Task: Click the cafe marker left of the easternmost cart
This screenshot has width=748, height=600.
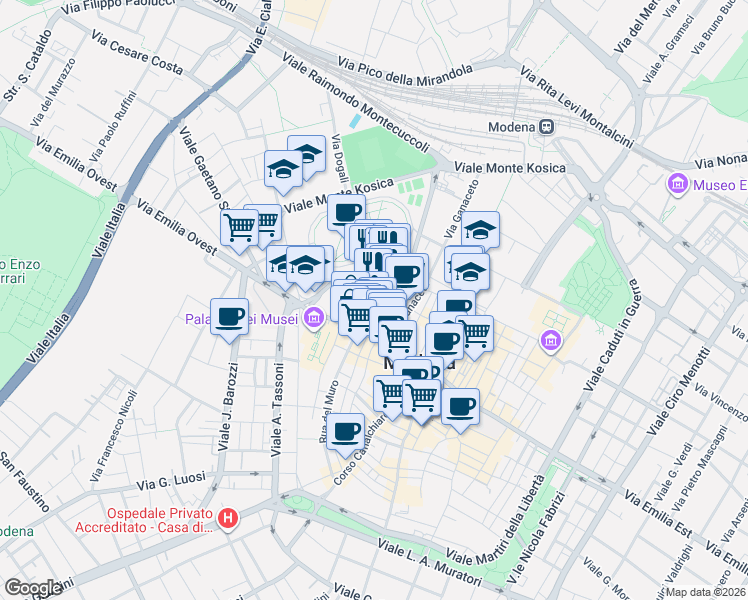Action: (445, 342)
